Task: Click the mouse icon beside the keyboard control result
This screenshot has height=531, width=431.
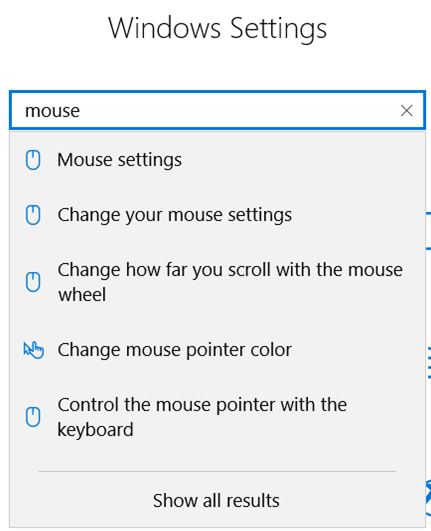Action: tap(33, 417)
